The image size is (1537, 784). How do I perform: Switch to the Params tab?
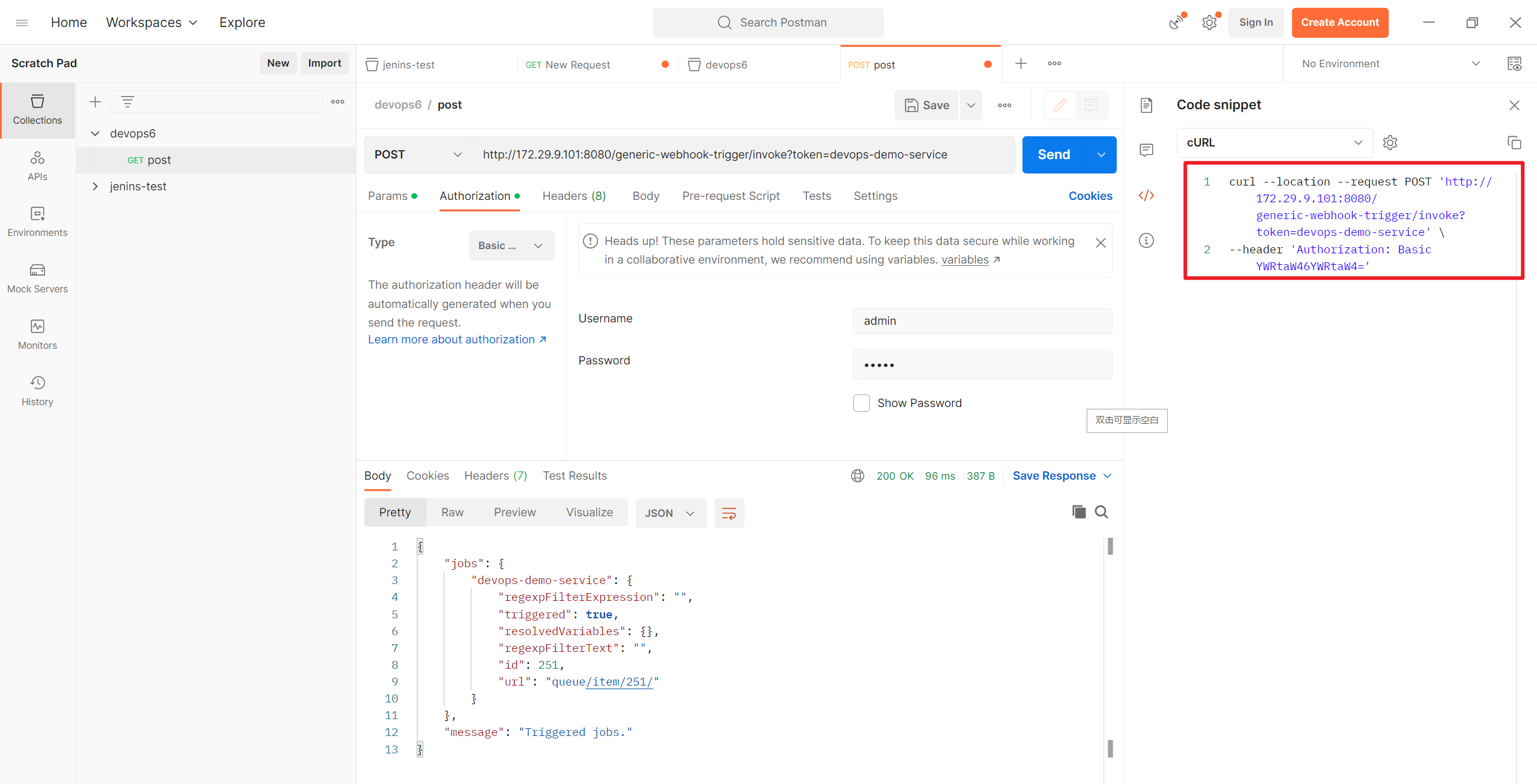392,196
